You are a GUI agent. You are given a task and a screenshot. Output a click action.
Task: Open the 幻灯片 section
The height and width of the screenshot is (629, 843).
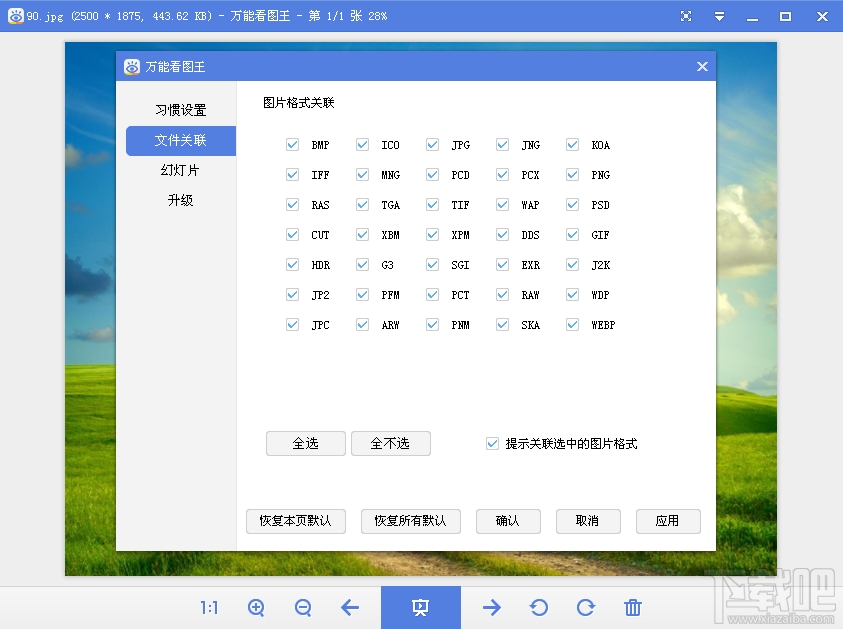tap(181, 170)
